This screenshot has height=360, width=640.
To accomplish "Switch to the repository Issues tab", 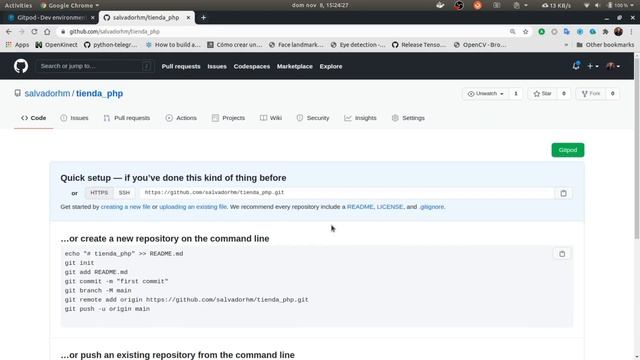I will click(x=74, y=118).
